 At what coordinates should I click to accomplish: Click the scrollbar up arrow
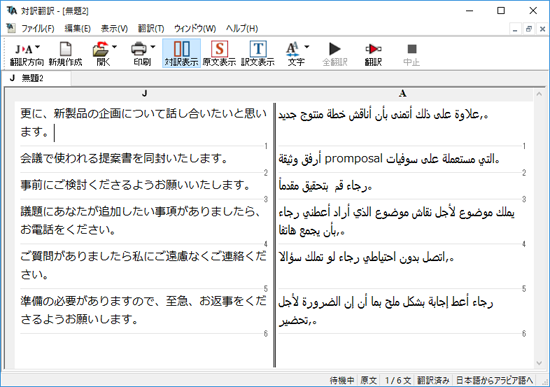coord(539,94)
